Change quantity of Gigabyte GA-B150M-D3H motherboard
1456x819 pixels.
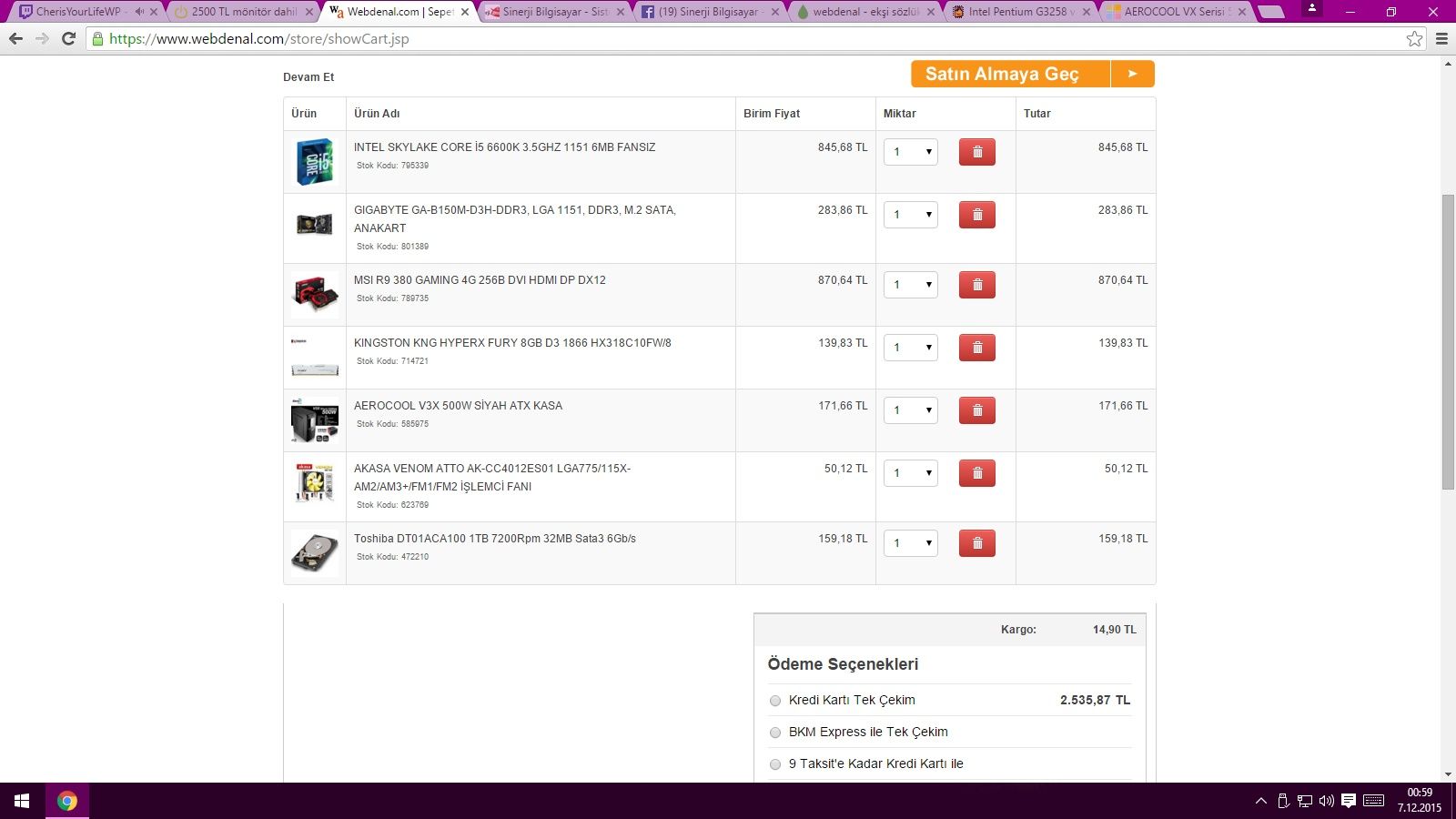click(x=911, y=215)
